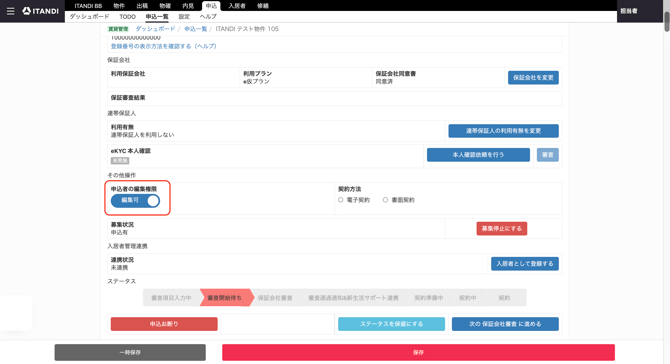Image resolution: width=670 pixels, height=364 pixels.
Task: Select the 電子契約 radio button
Action: coord(341,200)
